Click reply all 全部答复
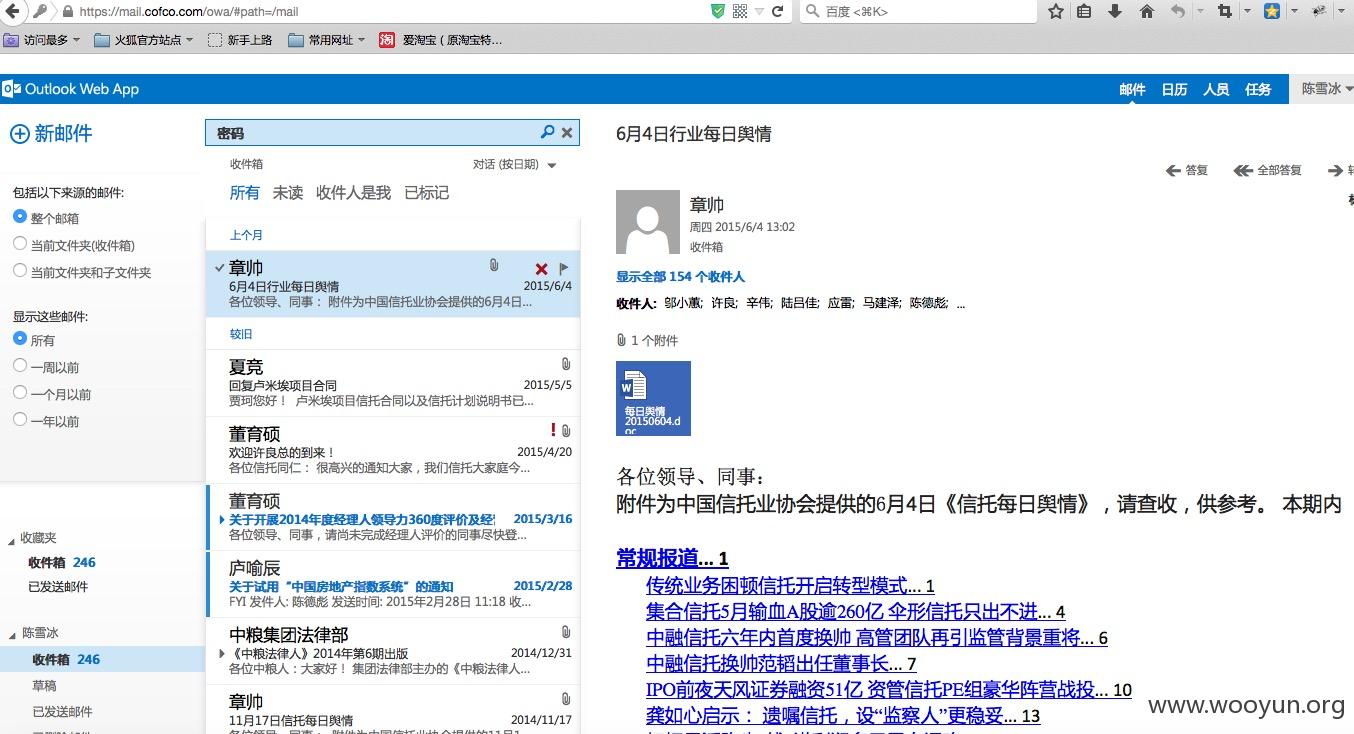Viewport: 1354px width, 734px height. [1268, 170]
